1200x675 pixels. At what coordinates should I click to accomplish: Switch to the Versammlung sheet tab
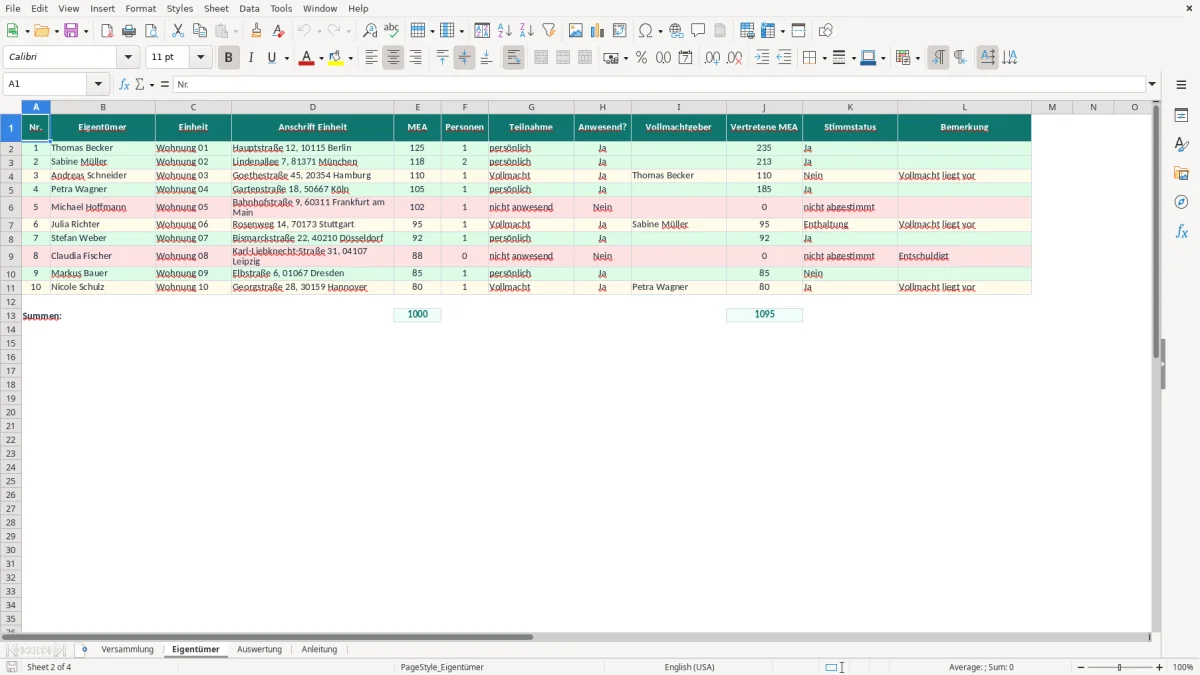(x=128, y=649)
